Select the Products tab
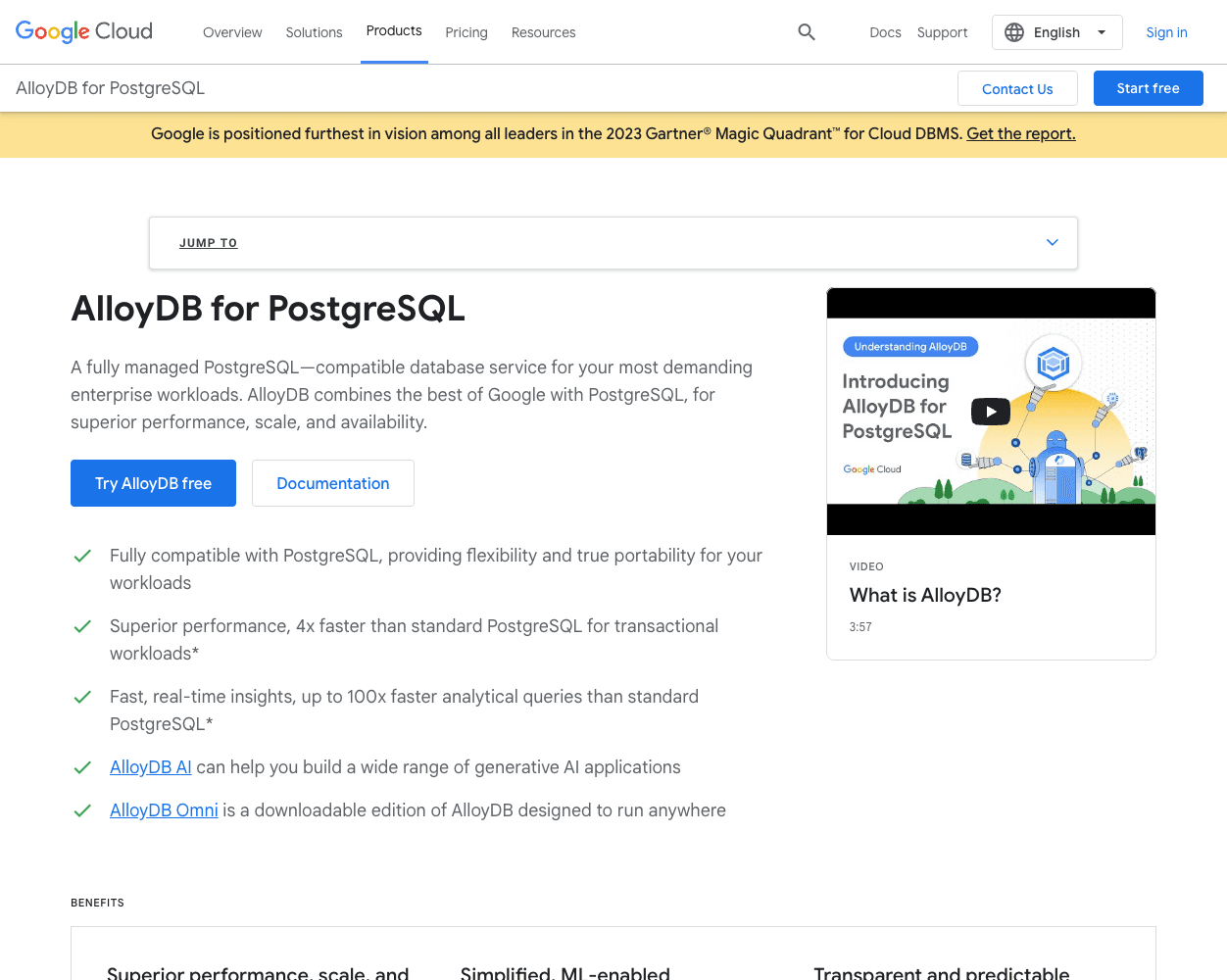 (394, 31)
